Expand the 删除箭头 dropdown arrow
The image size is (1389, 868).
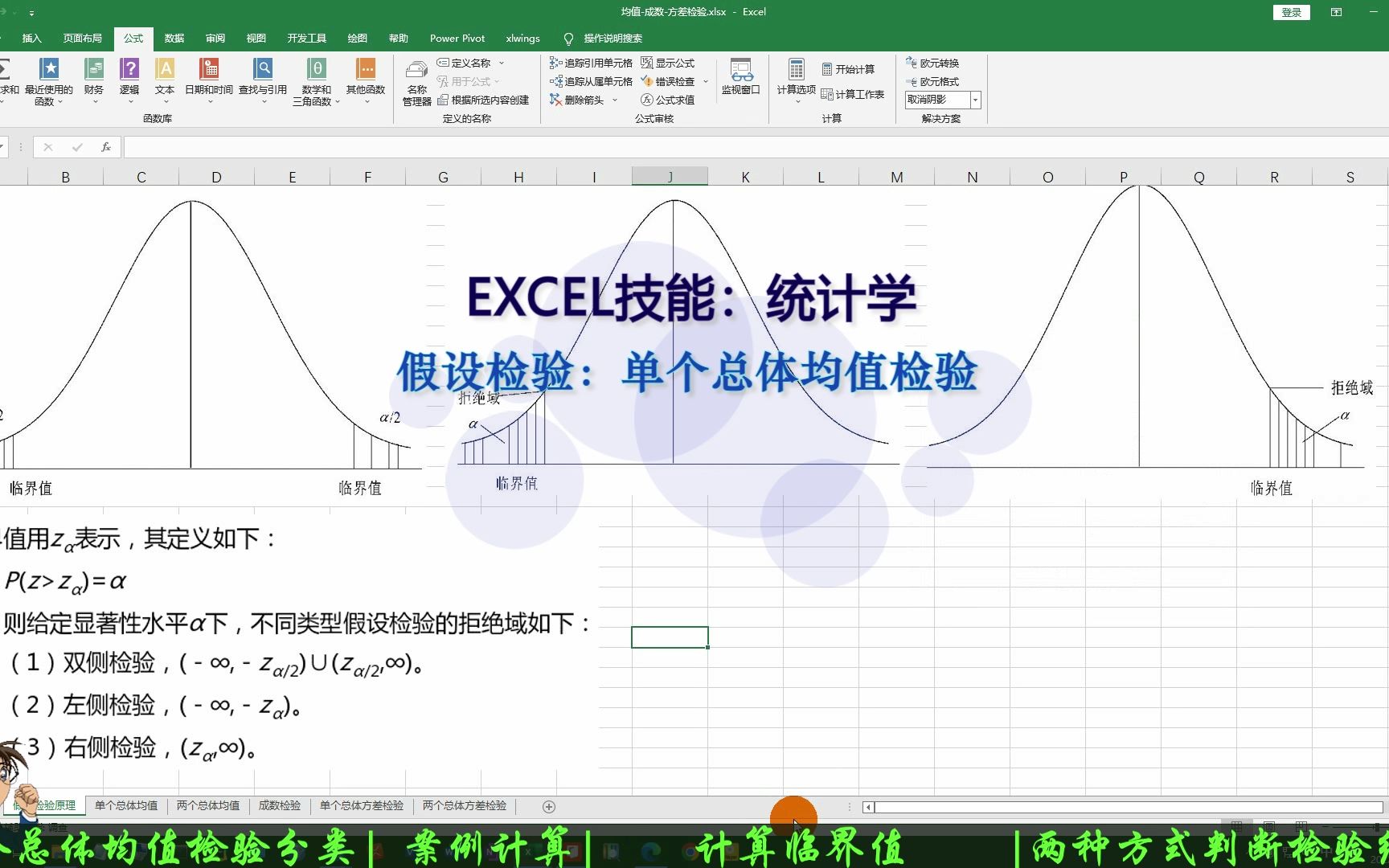614,100
